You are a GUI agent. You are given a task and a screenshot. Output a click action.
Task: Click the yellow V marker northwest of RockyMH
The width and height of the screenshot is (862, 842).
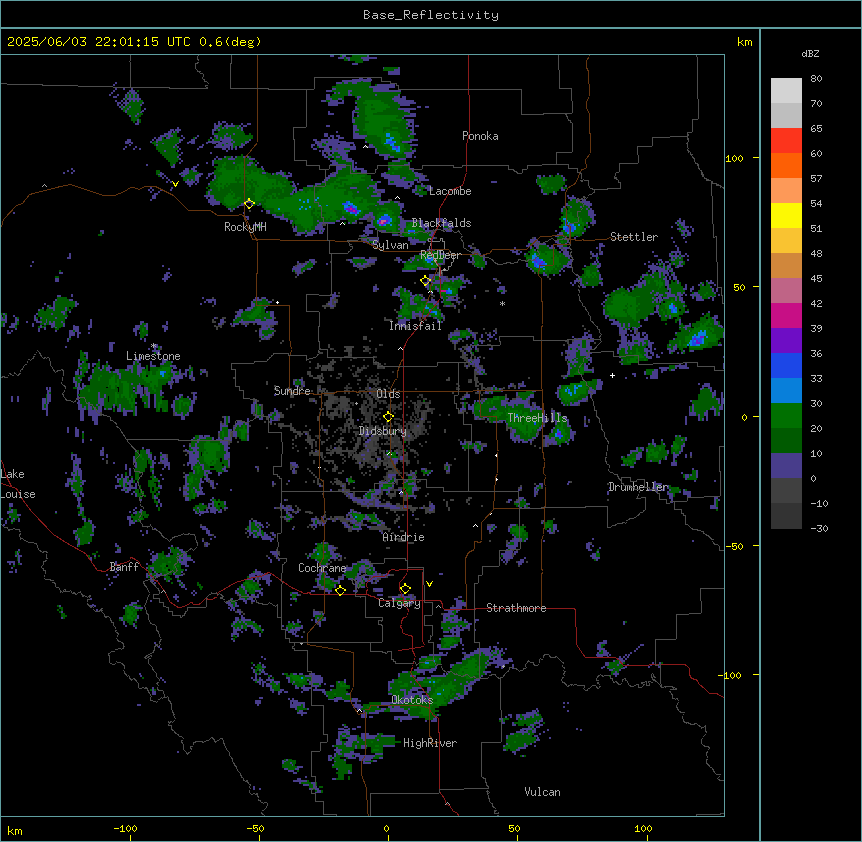175,184
